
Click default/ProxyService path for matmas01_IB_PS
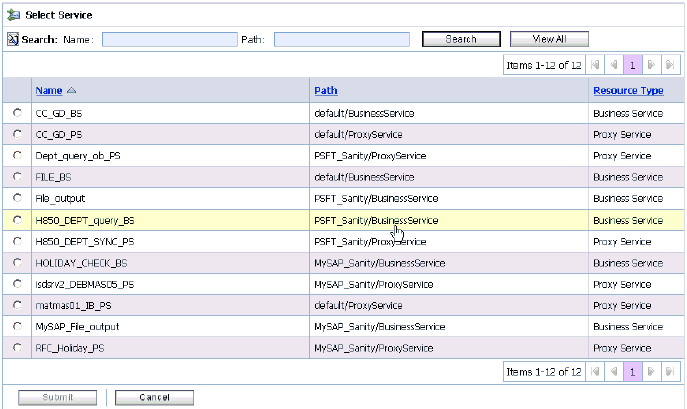point(358,306)
